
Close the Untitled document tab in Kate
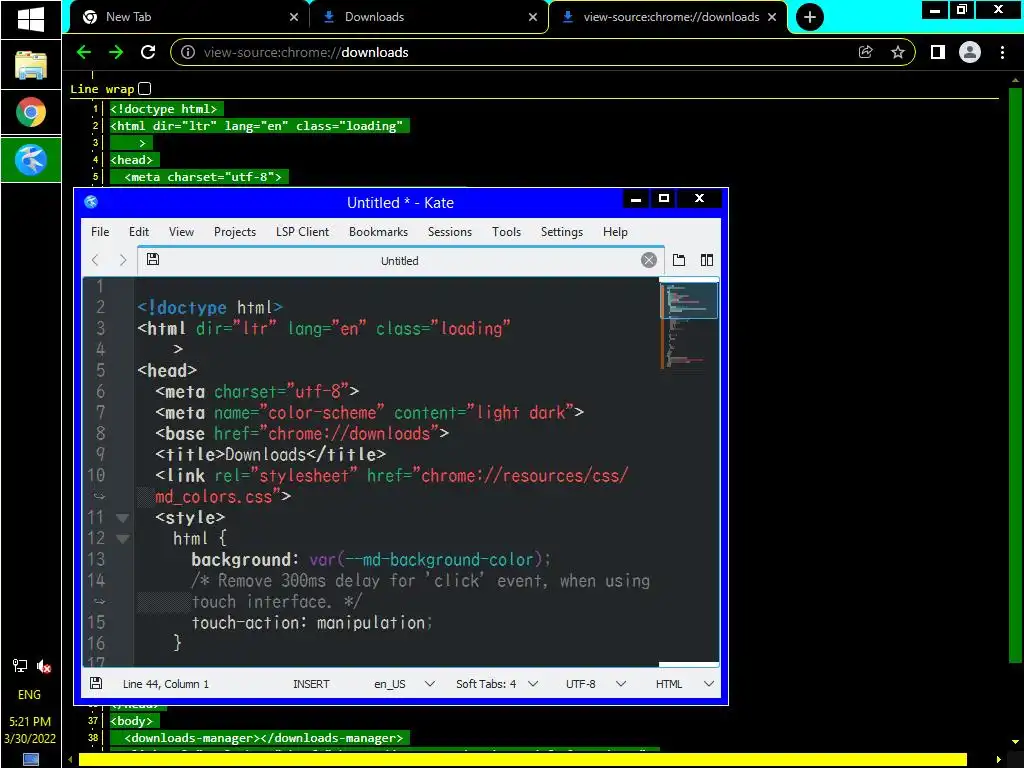coord(648,261)
